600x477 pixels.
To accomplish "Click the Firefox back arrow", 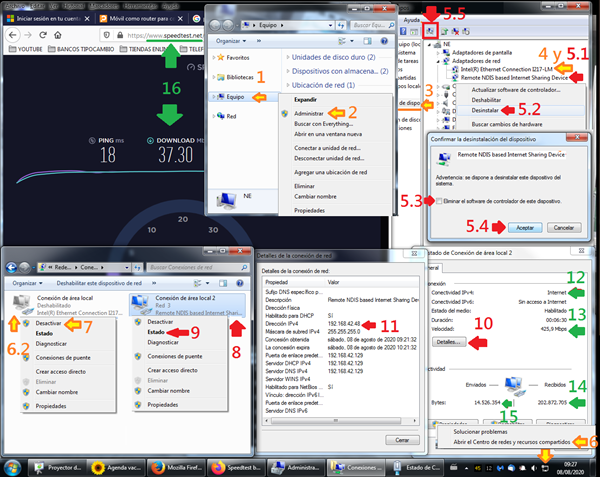I will pos(13,35).
